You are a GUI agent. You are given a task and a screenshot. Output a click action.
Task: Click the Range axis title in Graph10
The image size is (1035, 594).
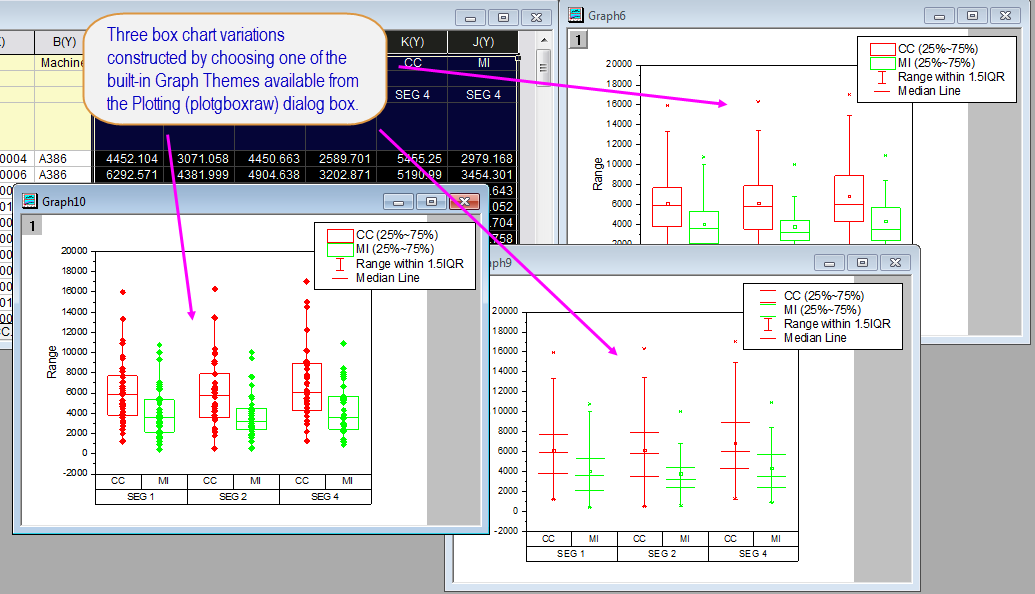pyautogui.click(x=53, y=362)
